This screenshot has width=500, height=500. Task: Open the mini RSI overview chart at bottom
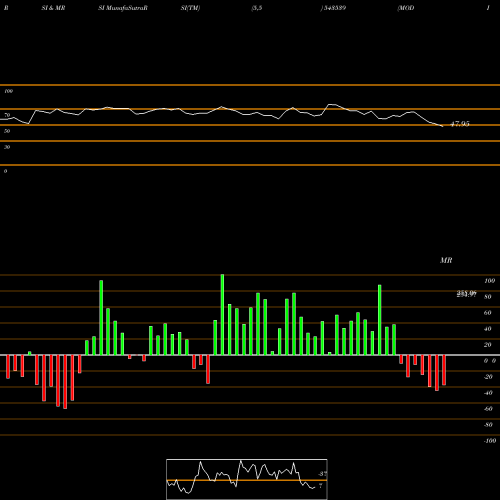tap(247, 479)
